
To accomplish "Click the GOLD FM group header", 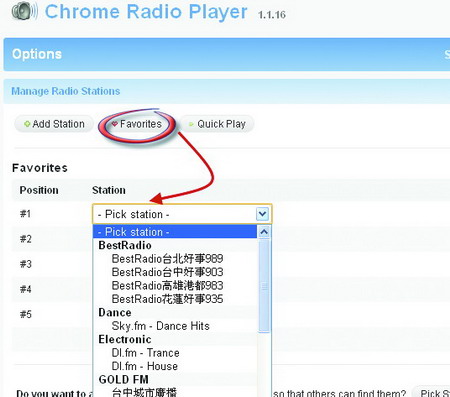I will click(123, 379).
